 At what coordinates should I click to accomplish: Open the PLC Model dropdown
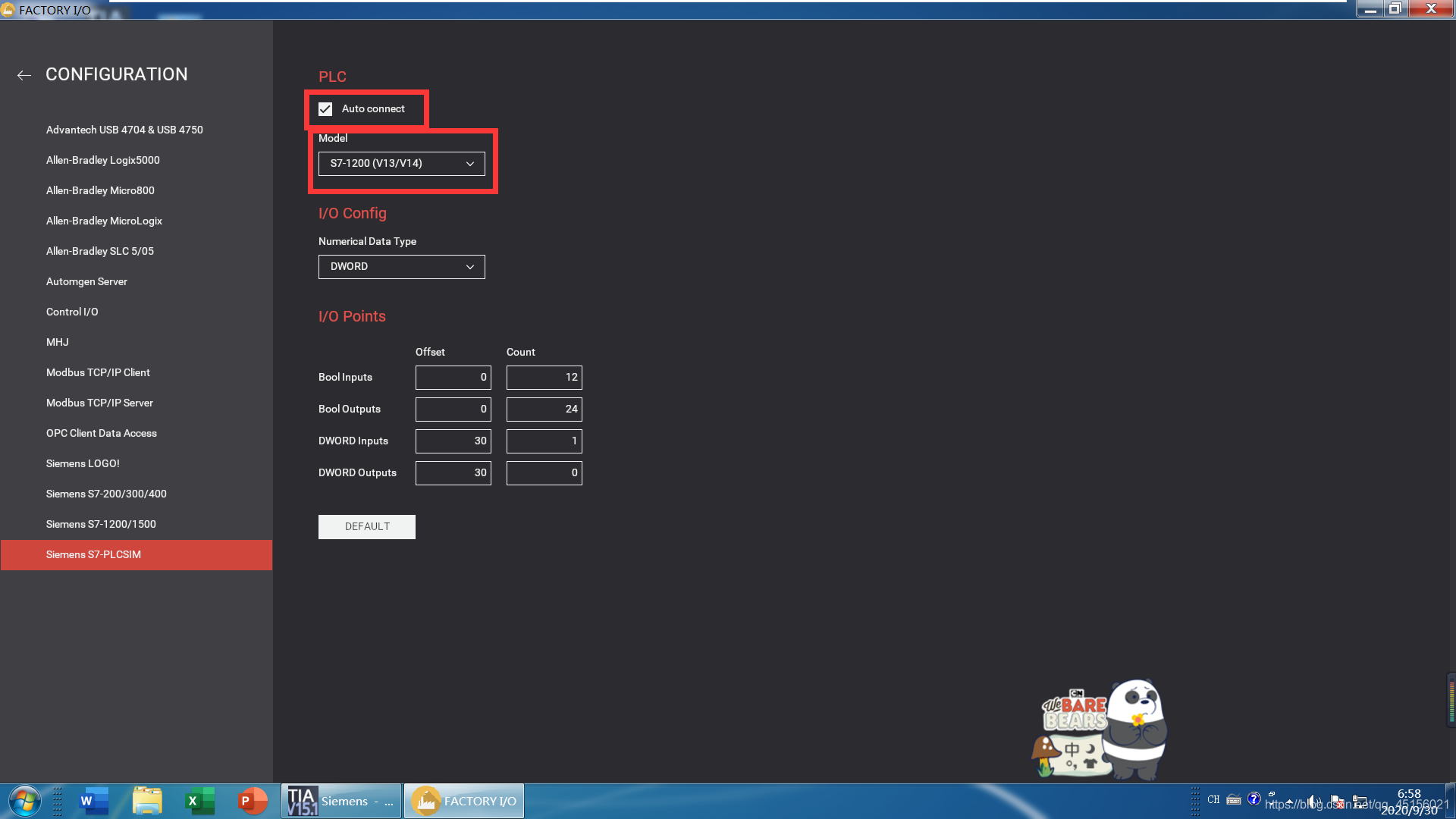[401, 164]
